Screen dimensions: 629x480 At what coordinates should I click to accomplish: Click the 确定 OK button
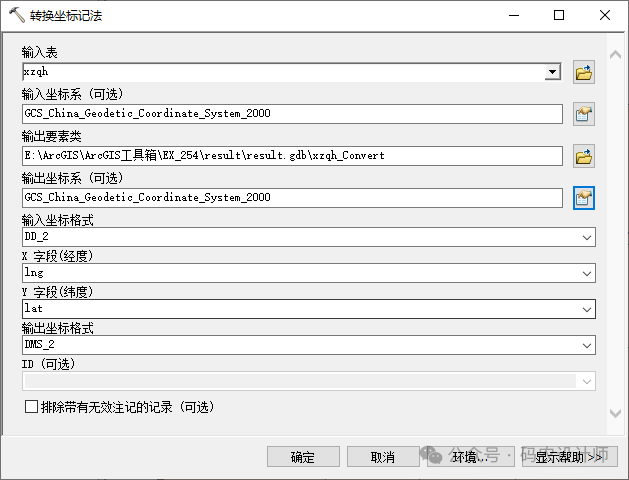[x=302, y=457]
